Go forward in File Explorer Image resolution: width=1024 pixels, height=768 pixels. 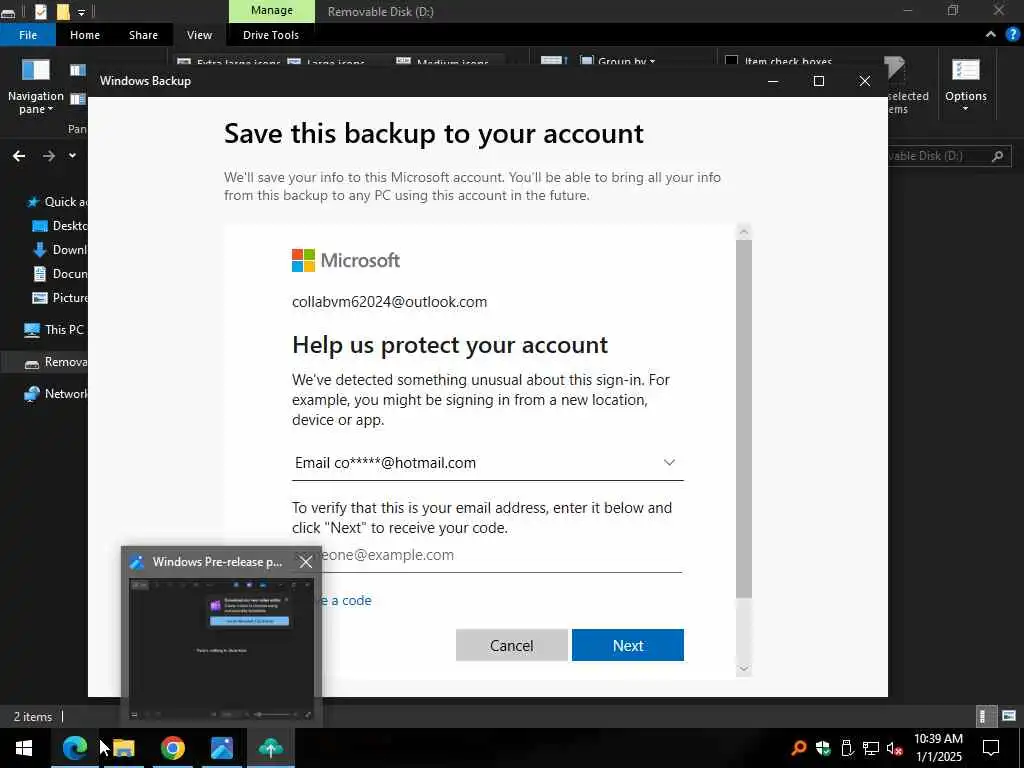49,155
